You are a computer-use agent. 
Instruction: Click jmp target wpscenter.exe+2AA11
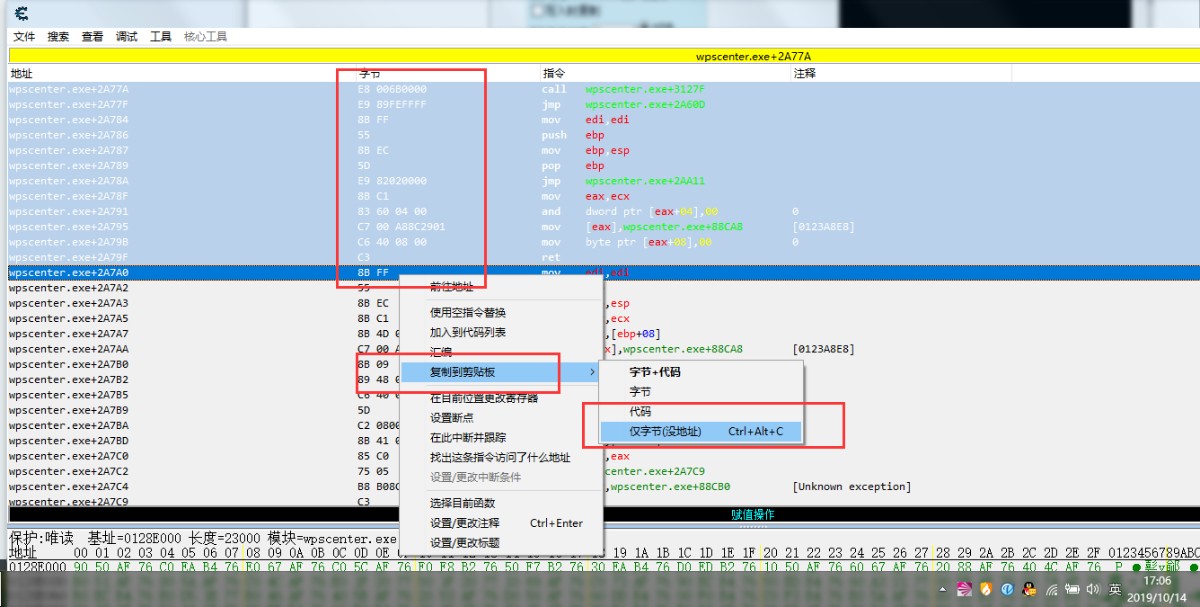(646, 181)
